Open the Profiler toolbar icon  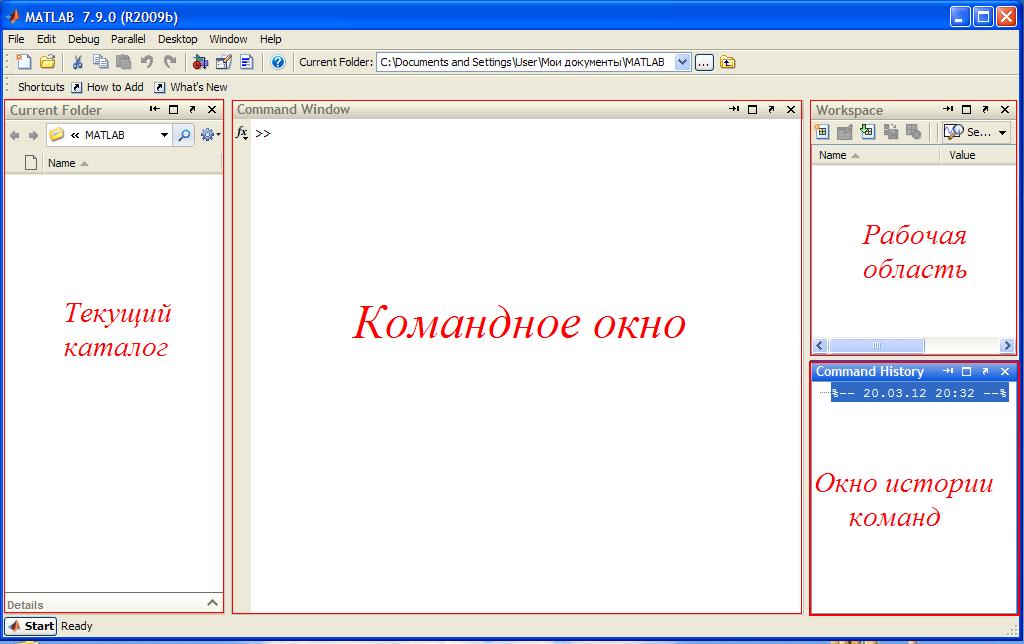point(247,62)
